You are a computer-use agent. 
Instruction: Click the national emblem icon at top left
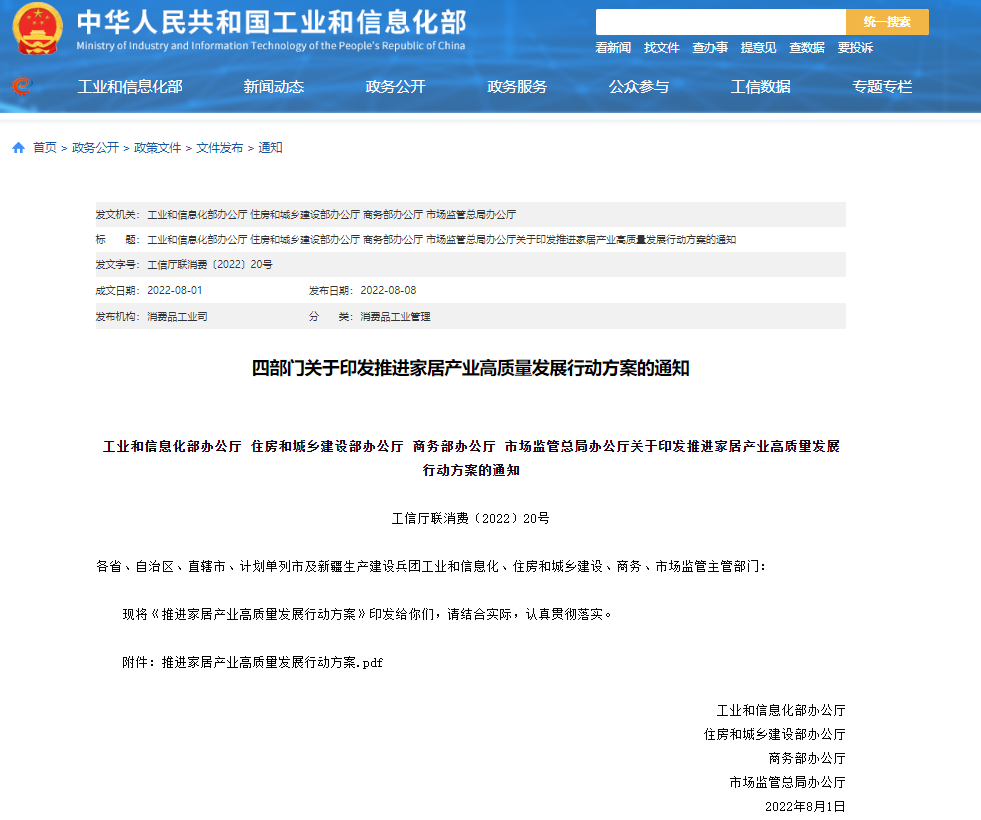point(38,28)
